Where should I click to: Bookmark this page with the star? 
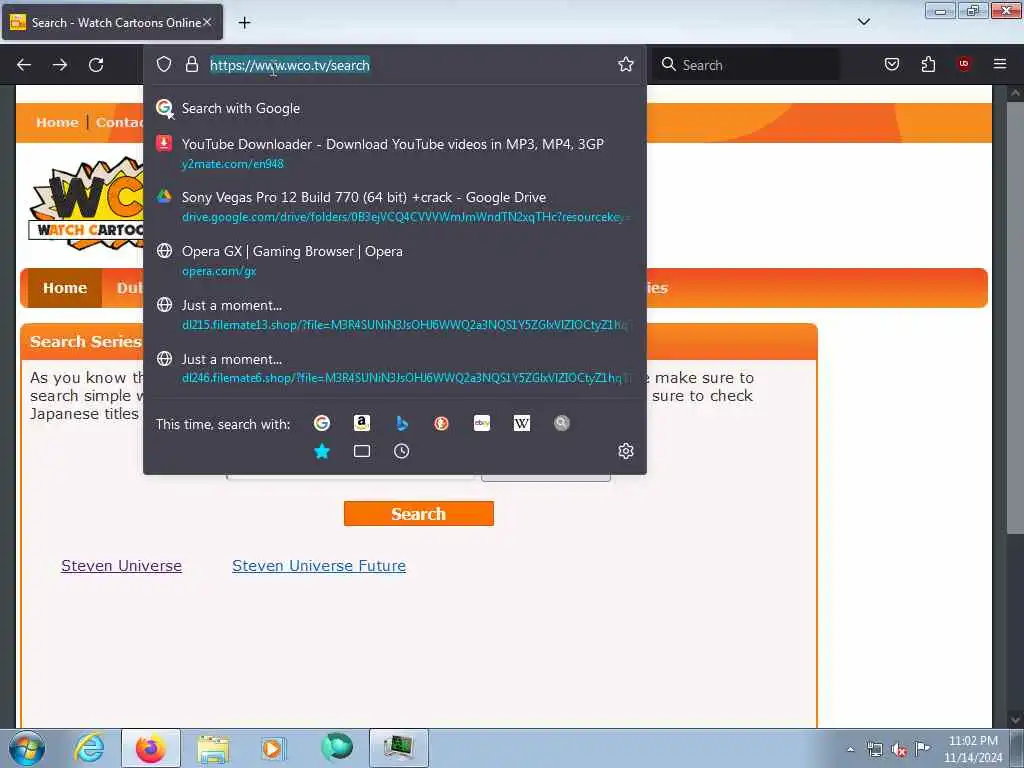[626, 64]
